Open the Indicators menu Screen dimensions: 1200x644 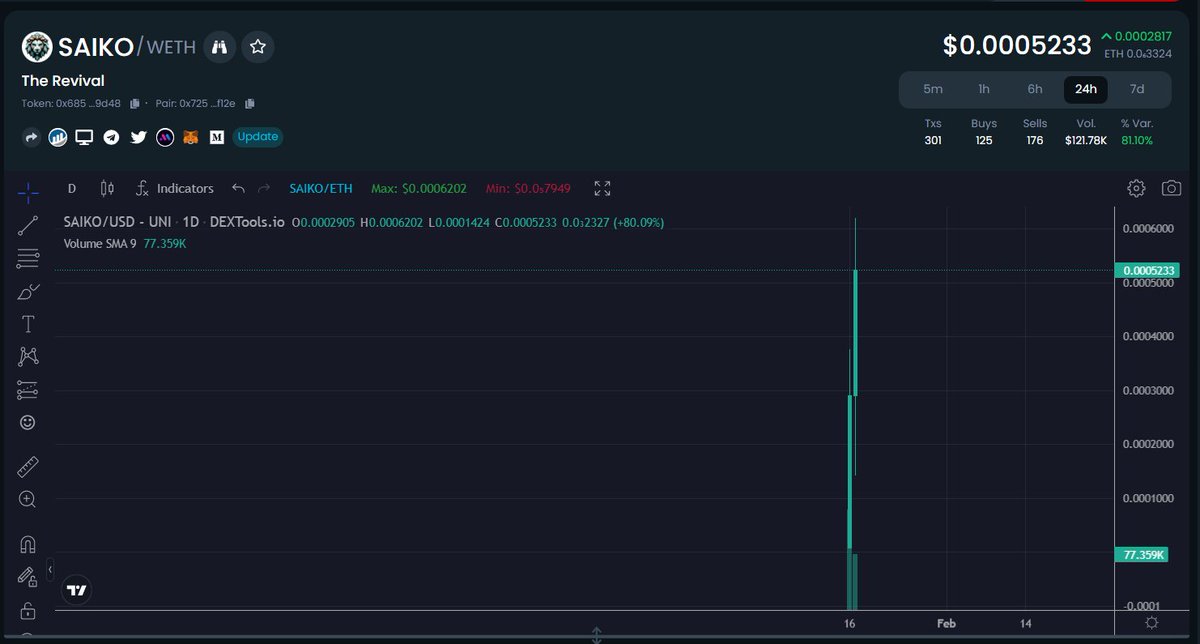pyautogui.click(x=175, y=188)
